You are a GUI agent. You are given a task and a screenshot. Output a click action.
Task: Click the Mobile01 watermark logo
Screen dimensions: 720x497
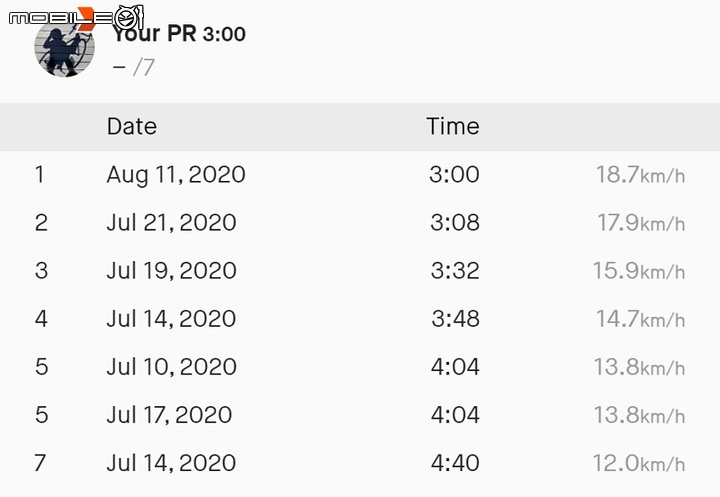coord(76,17)
